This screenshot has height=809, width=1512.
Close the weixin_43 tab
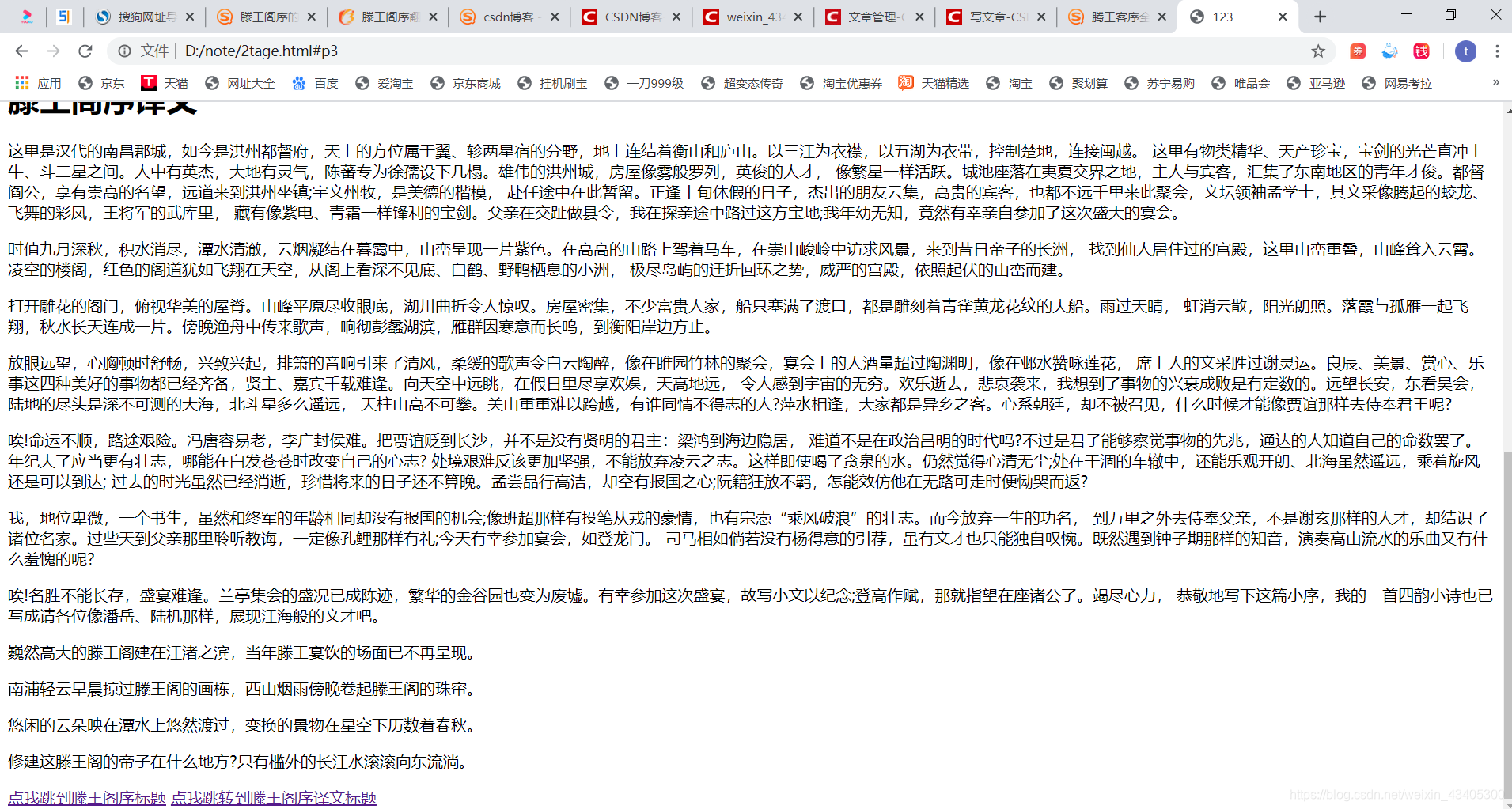coord(798,17)
